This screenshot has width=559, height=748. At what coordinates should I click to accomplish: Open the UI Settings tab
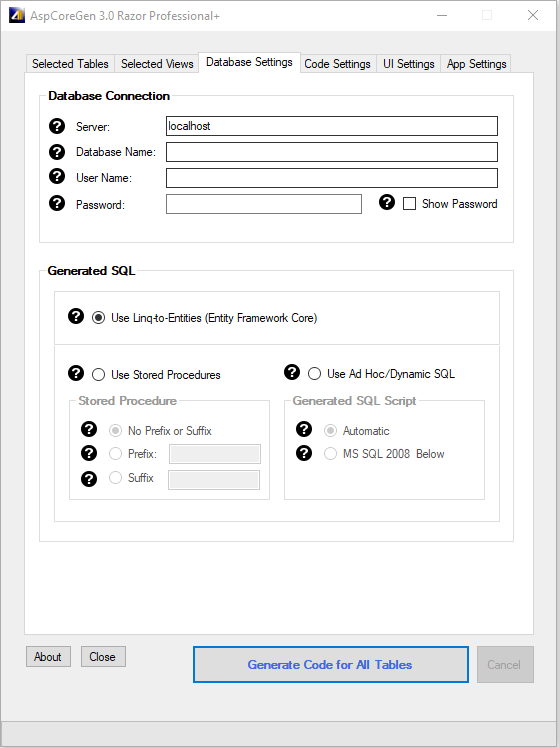tap(409, 64)
